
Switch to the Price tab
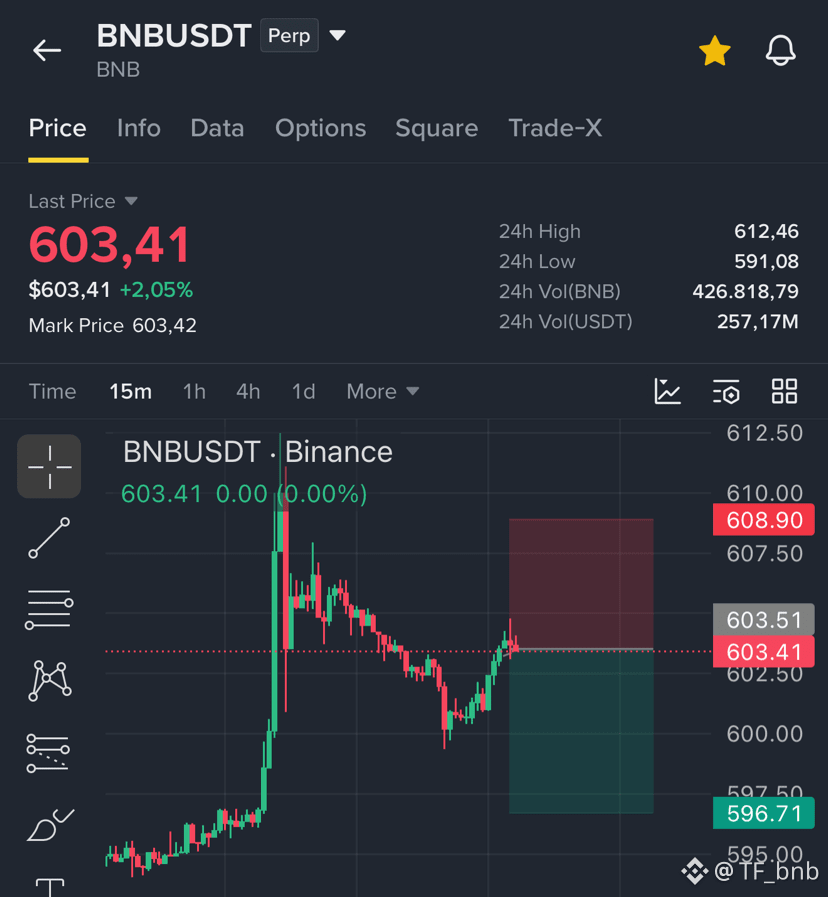[x=58, y=128]
